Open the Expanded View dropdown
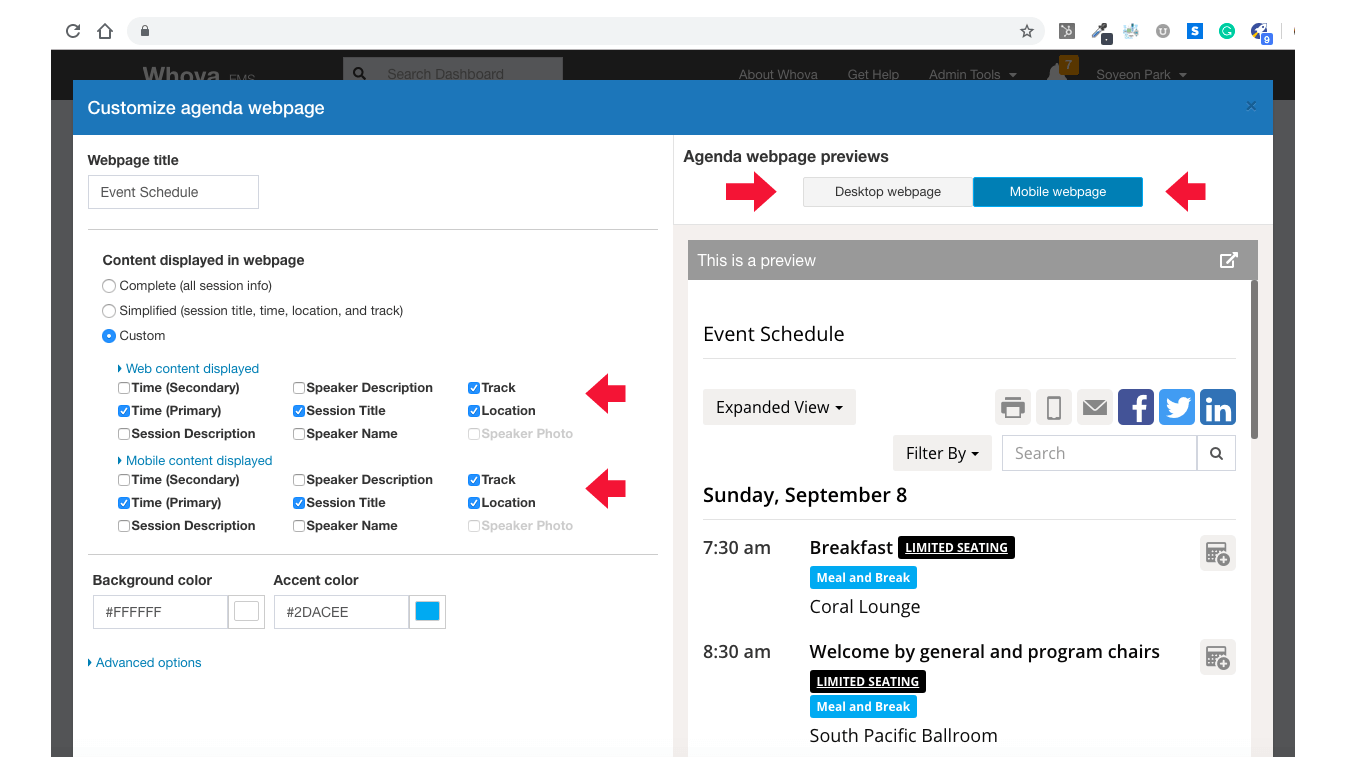Screen dimensions: 1346x758 point(779,407)
